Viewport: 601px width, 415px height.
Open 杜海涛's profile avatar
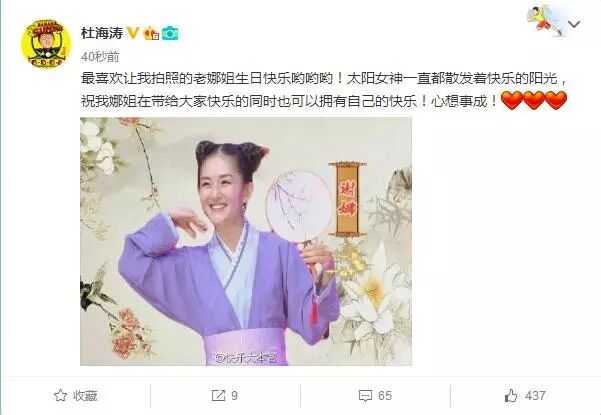46,43
